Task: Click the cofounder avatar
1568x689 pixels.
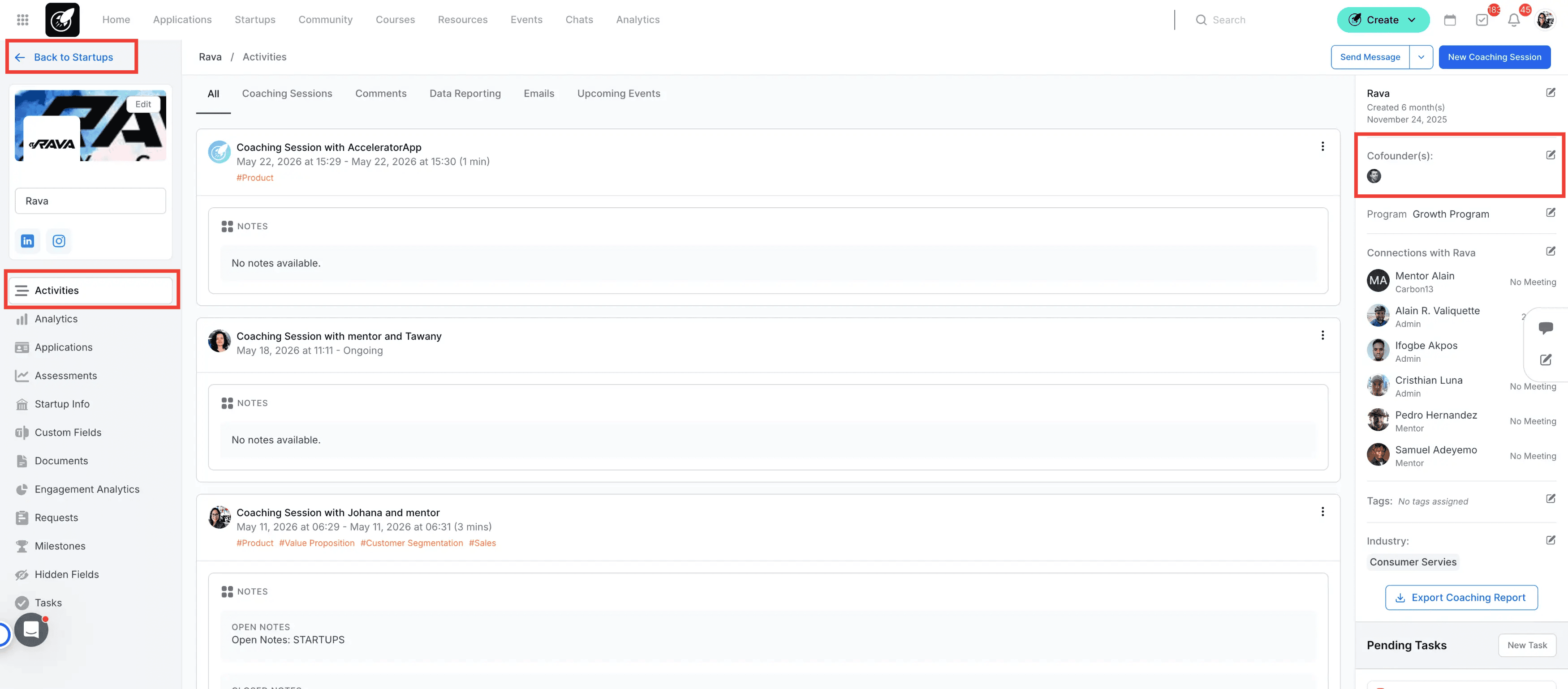Action: pos(1374,176)
